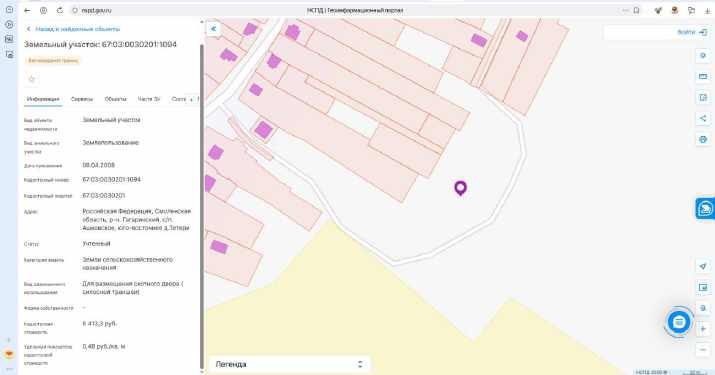Select the Информация tab
The width and height of the screenshot is (715, 375).
click(43, 99)
